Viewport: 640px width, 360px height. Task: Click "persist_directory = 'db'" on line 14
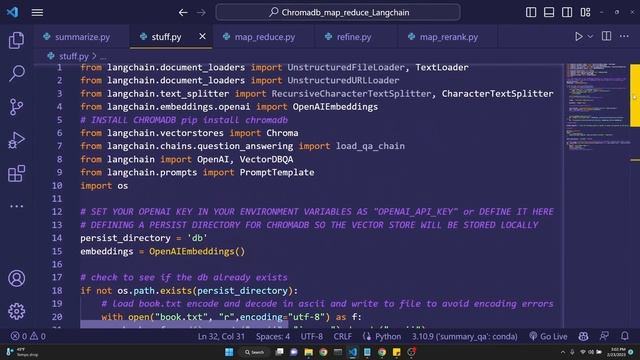pos(144,238)
